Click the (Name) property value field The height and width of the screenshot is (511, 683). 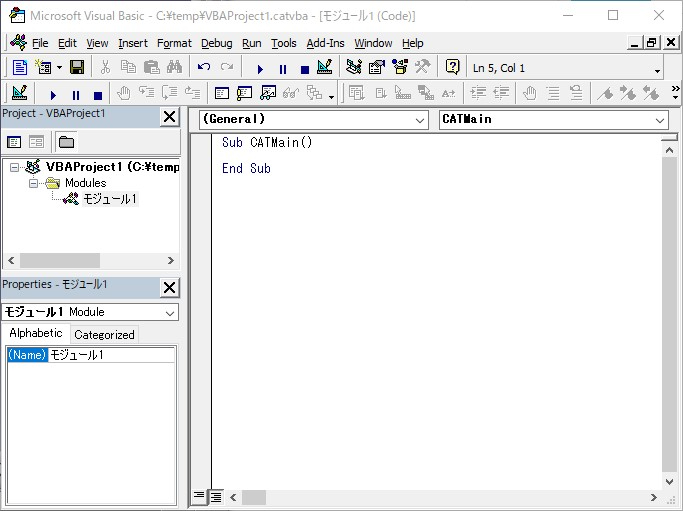coord(111,355)
